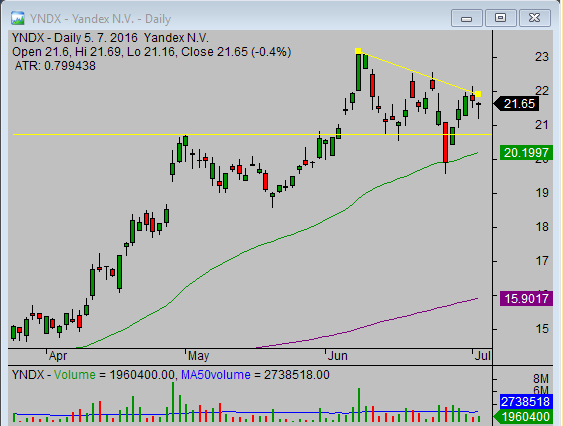Click the 'May' date axis label

pos(199,356)
